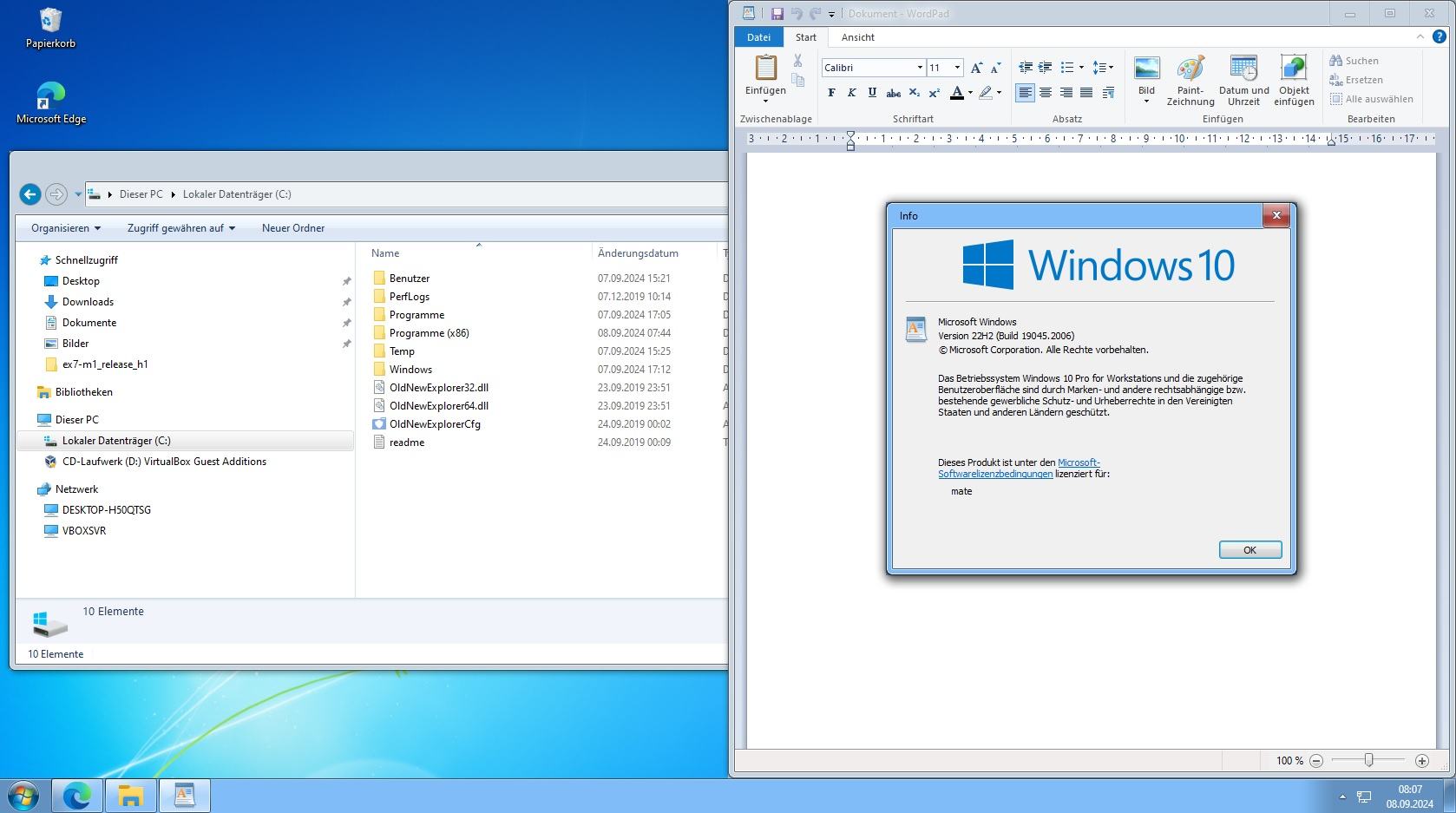
Task: Click the increase indent icon
Action: (1045, 68)
